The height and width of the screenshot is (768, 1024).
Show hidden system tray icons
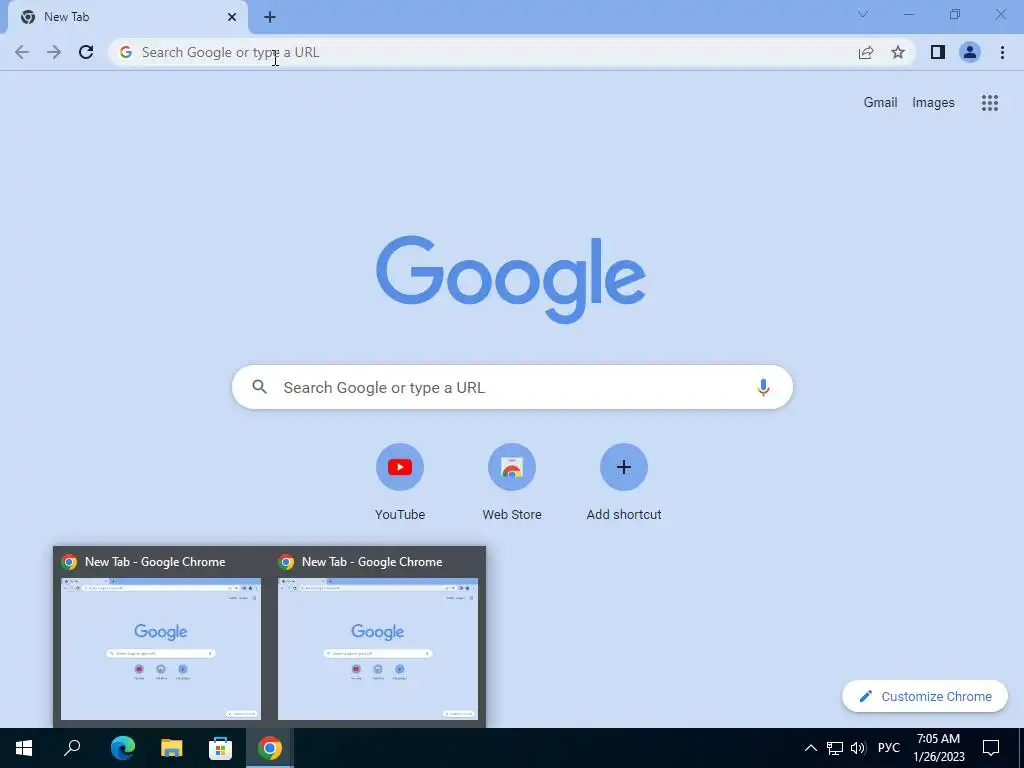pyautogui.click(x=810, y=748)
